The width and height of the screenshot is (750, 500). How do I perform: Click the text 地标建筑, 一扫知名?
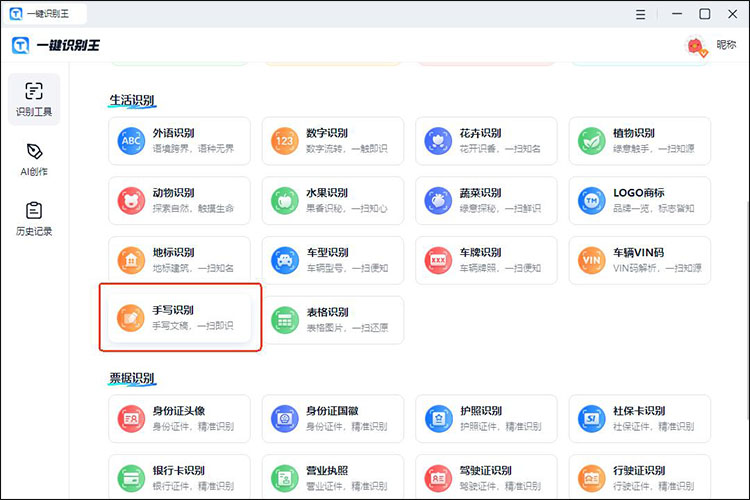click(x=193, y=268)
